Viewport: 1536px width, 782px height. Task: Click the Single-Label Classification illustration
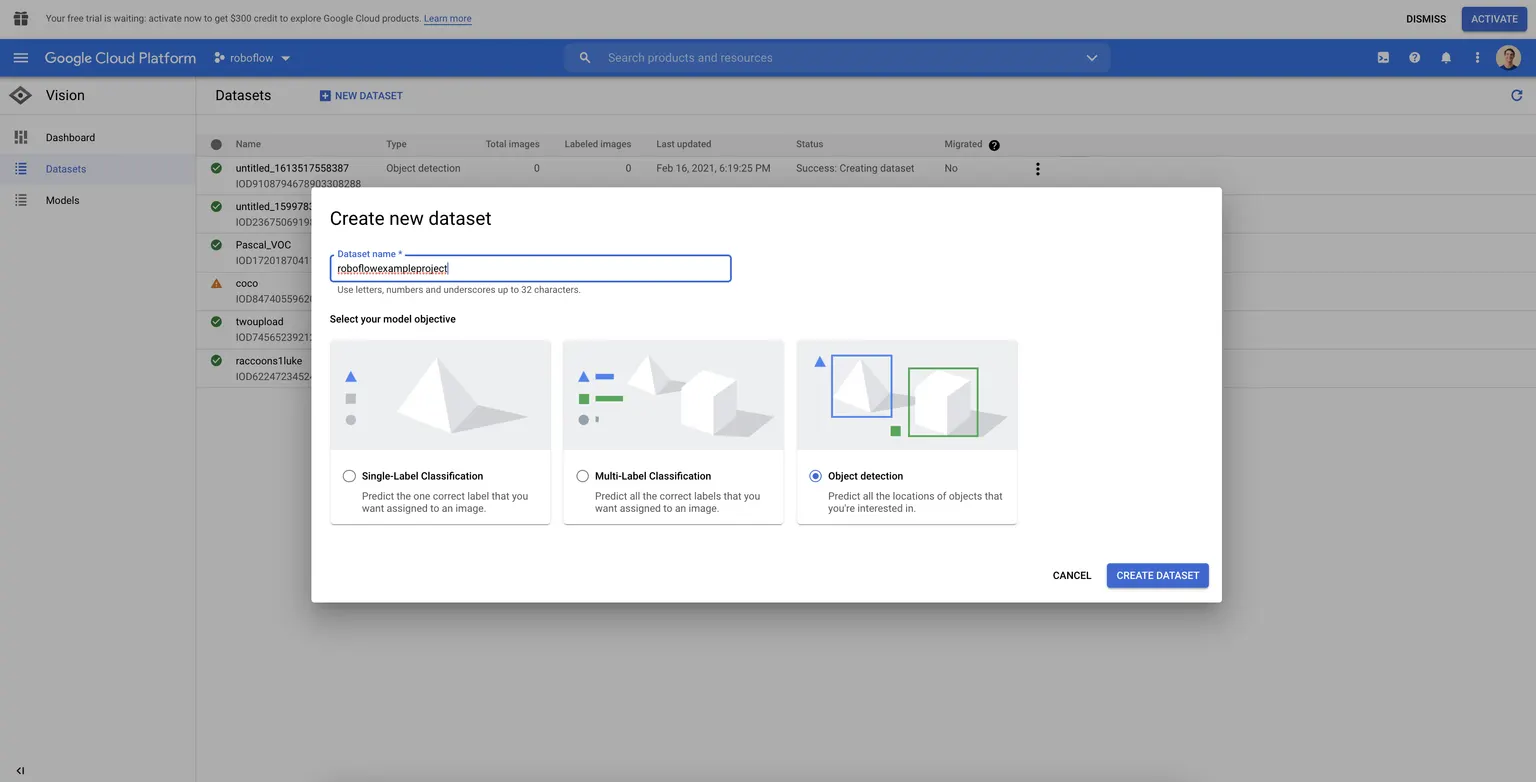click(x=440, y=395)
